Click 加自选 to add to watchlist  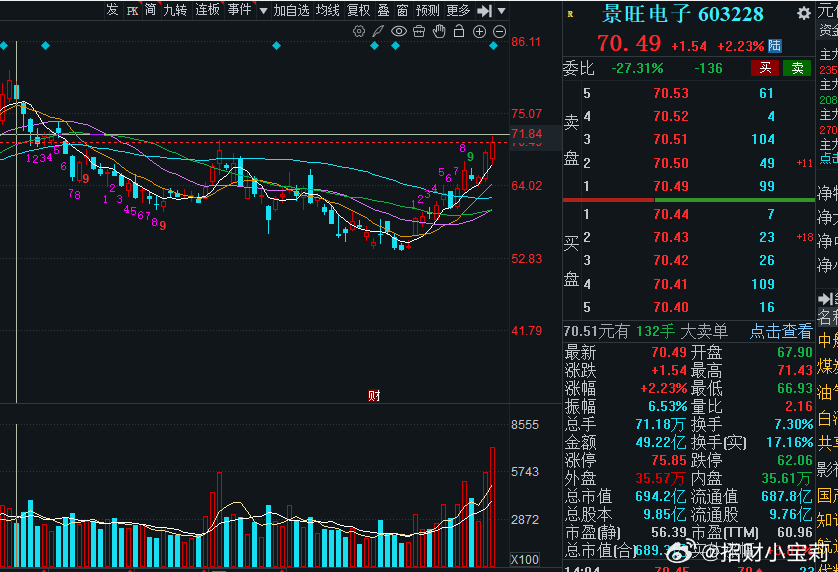291,10
